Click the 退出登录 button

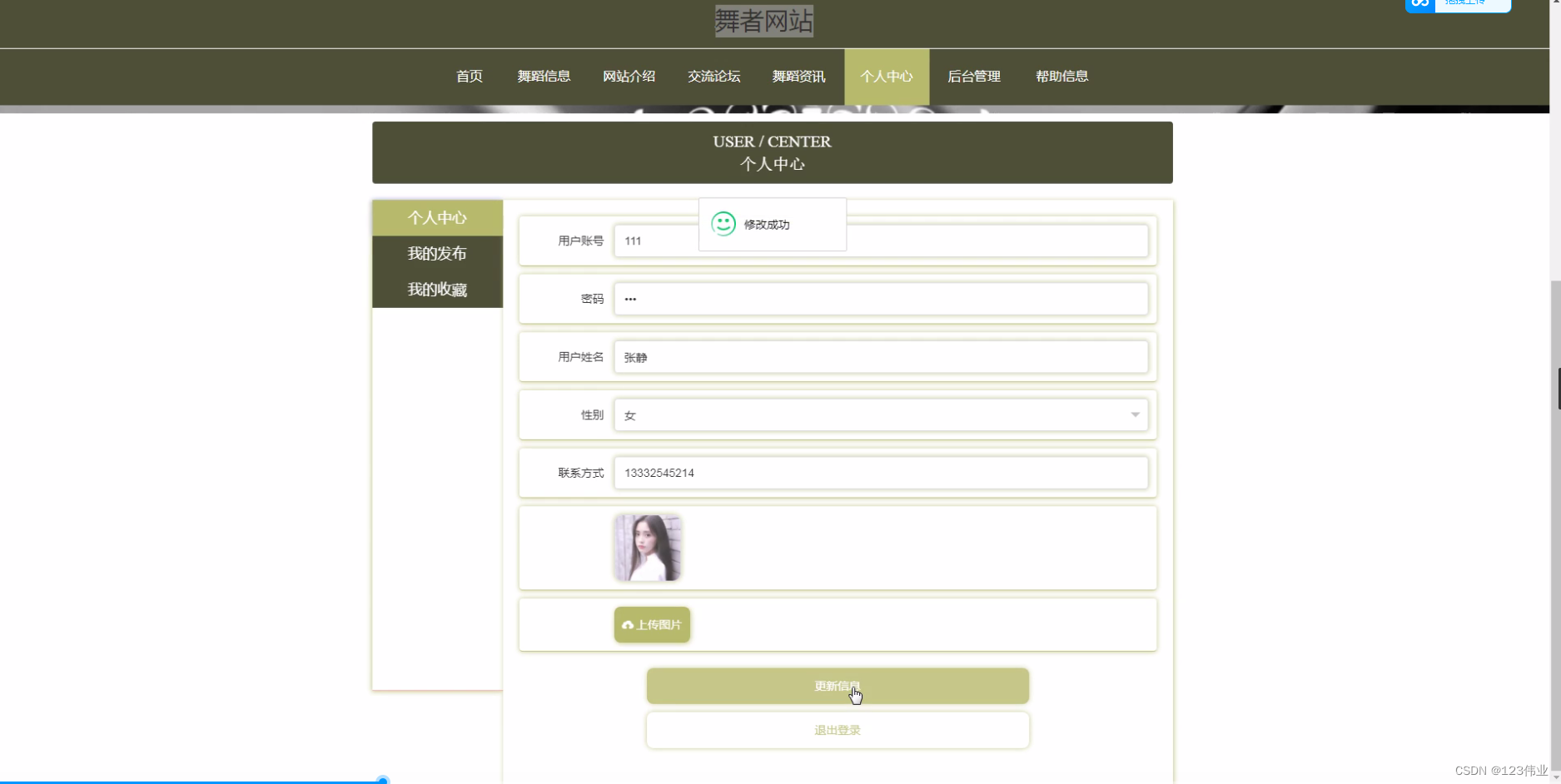[837, 730]
